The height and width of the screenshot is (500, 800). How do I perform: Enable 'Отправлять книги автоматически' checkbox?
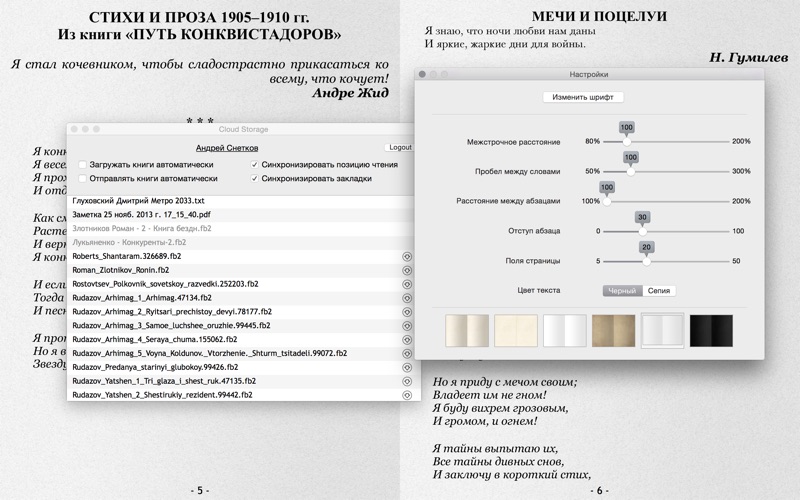82,179
